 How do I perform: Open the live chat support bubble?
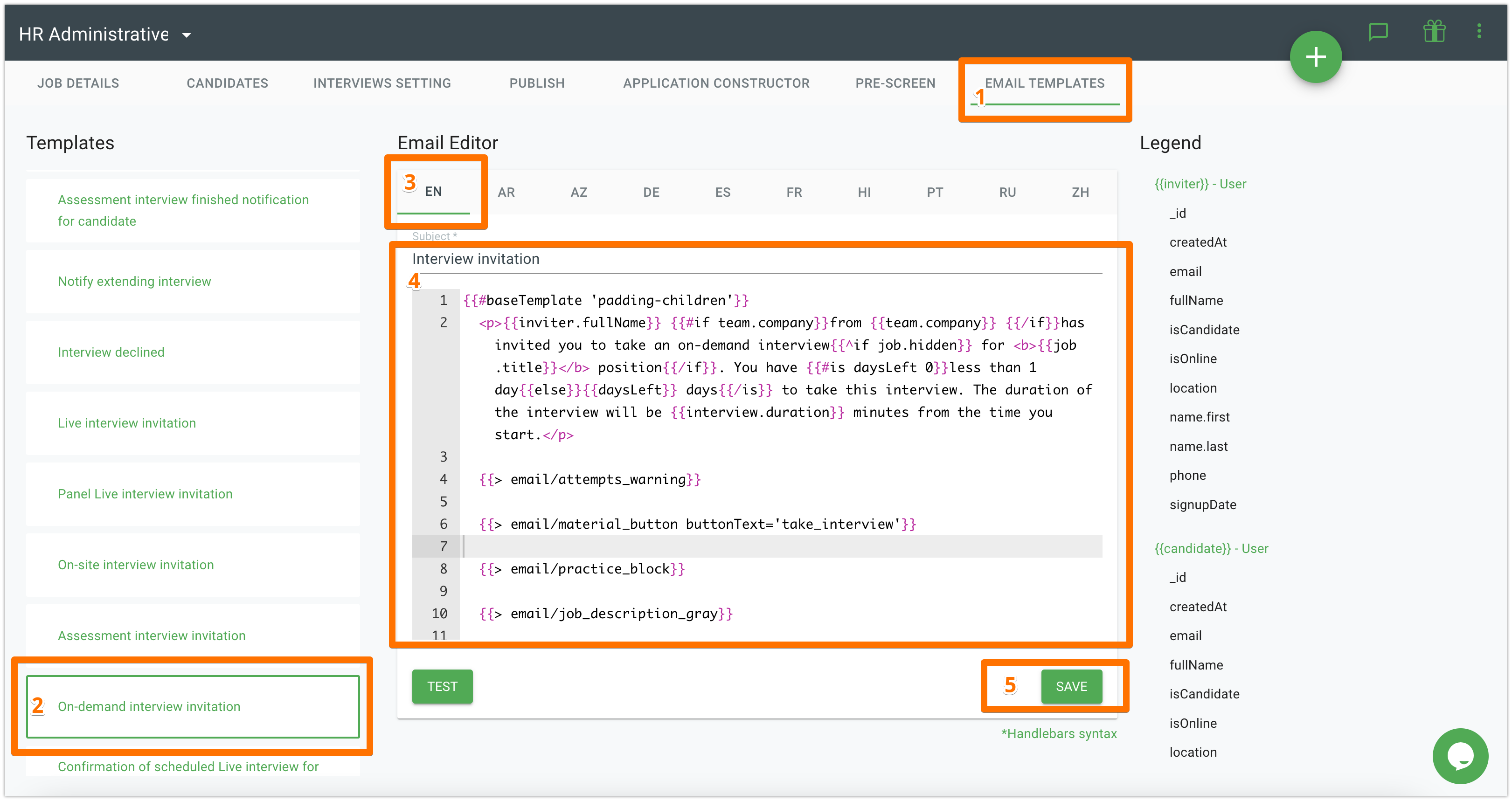(1460, 756)
